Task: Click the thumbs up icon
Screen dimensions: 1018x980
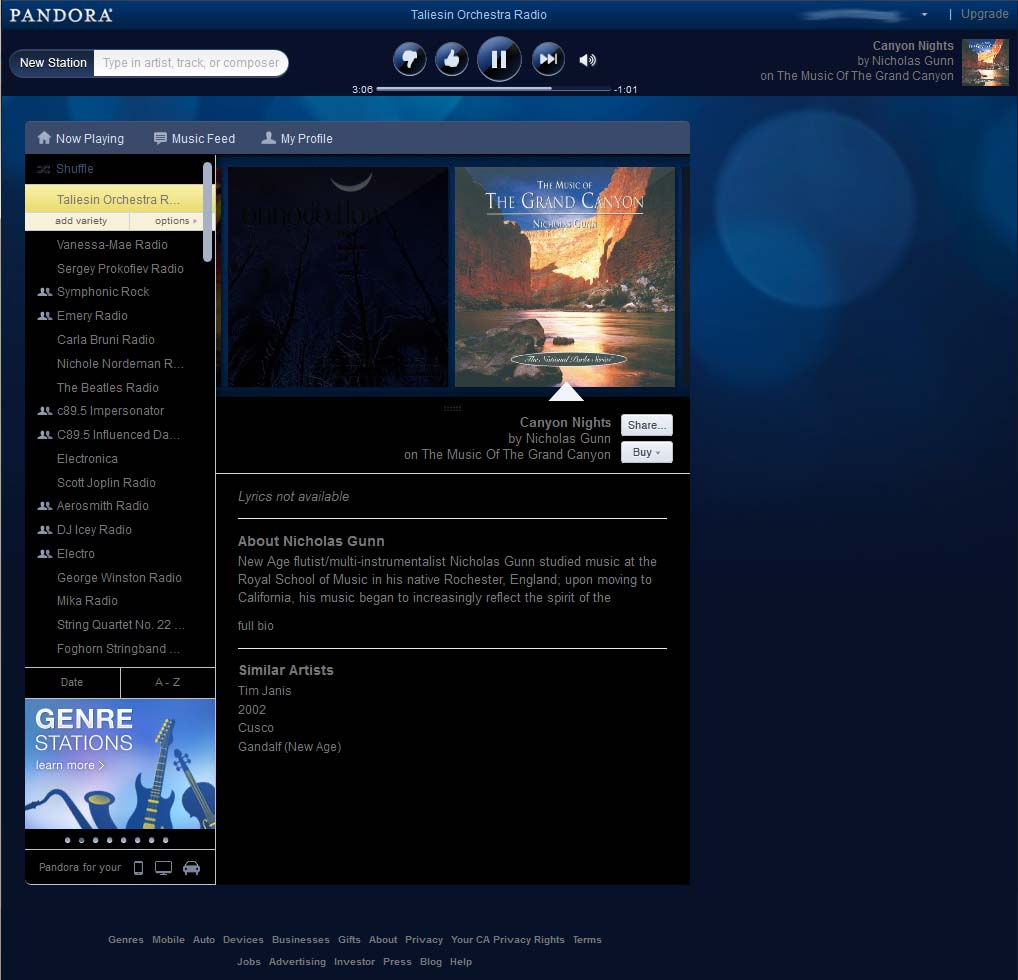Action: [x=451, y=60]
